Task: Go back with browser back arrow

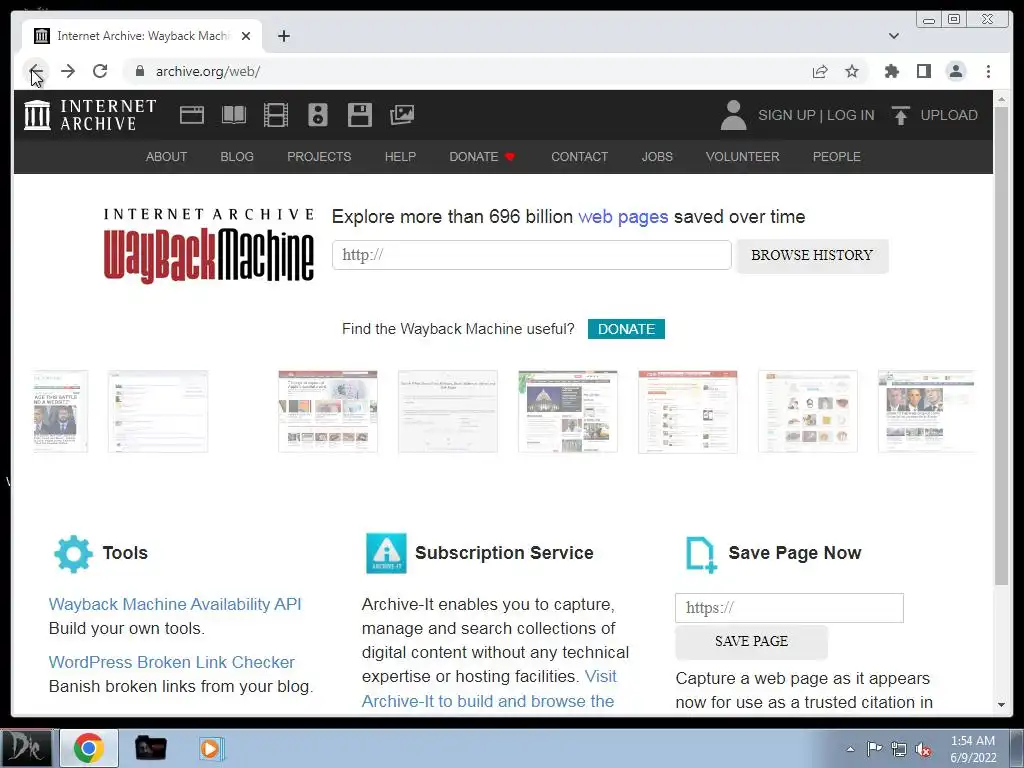Action: 36,71
